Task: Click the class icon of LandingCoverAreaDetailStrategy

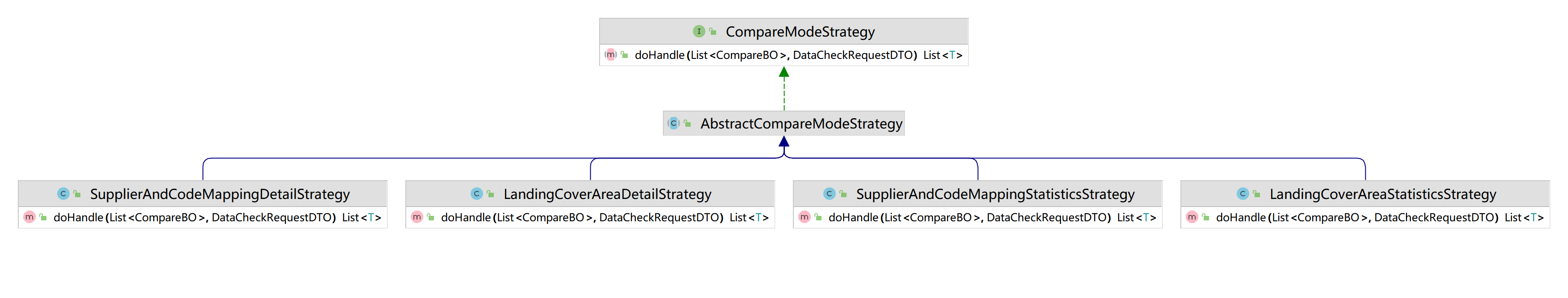Action: tap(477, 194)
